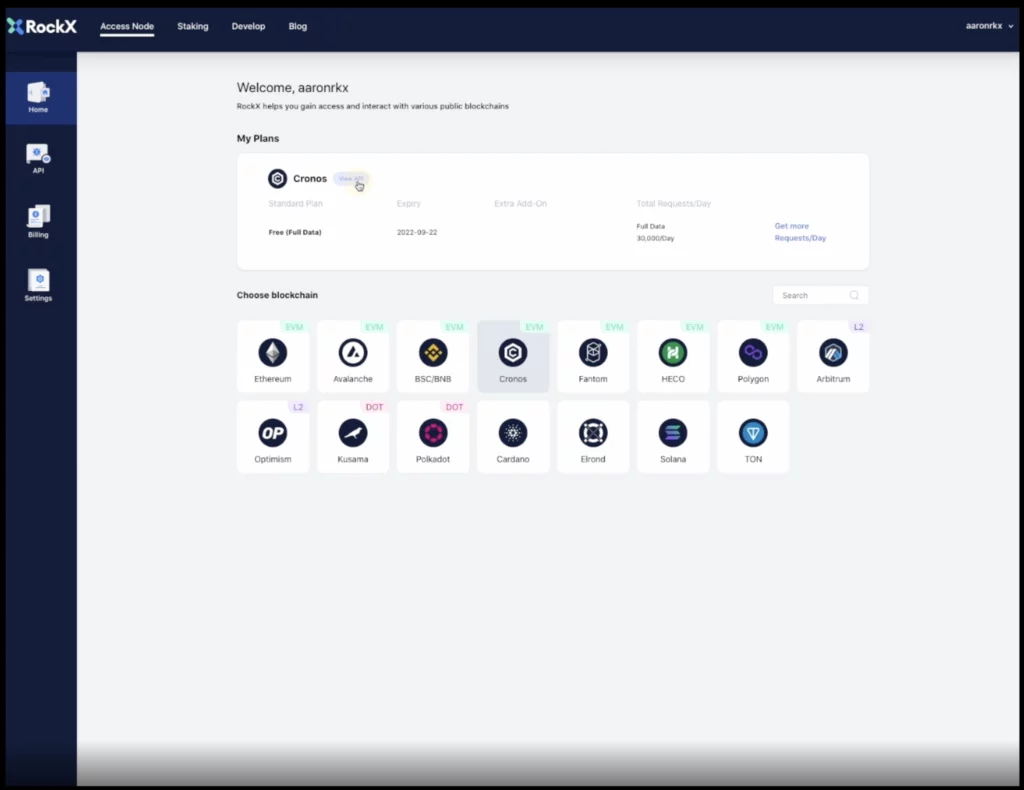Click the DOT tag on Polkadot card
The width and height of the screenshot is (1024, 790).
click(x=454, y=407)
